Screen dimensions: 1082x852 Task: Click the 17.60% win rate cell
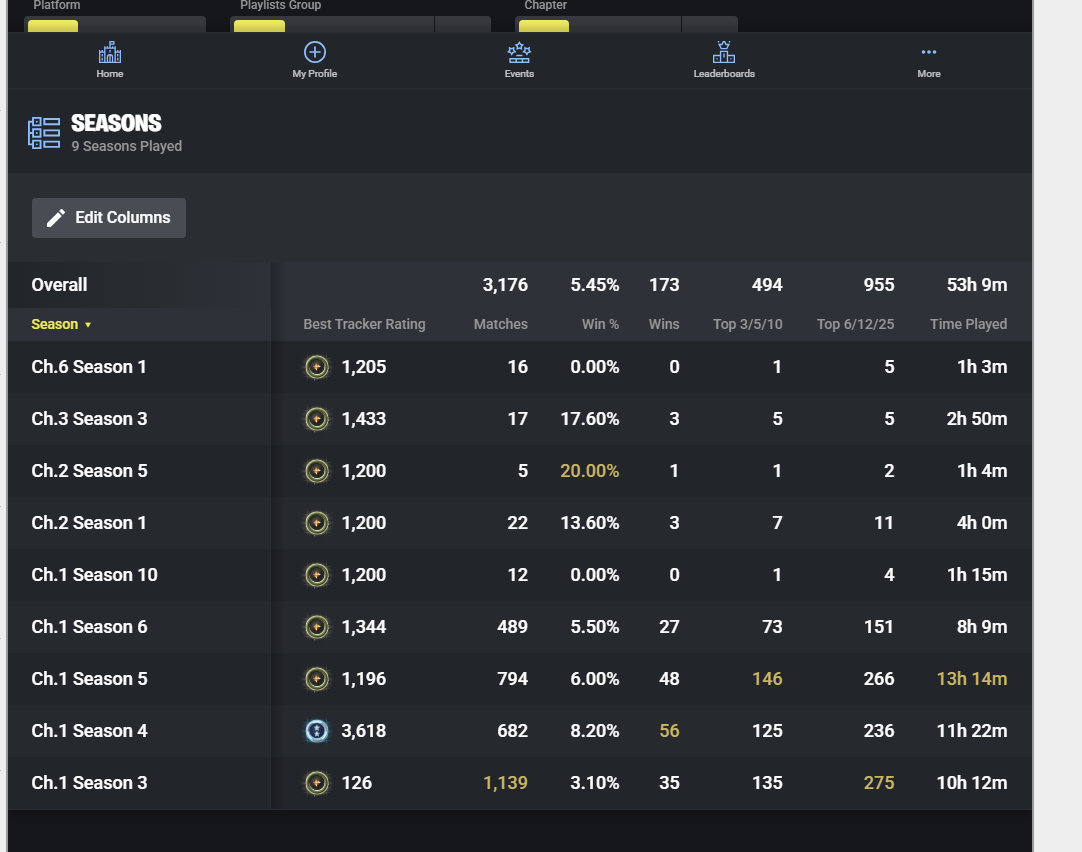pyautogui.click(x=589, y=419)
